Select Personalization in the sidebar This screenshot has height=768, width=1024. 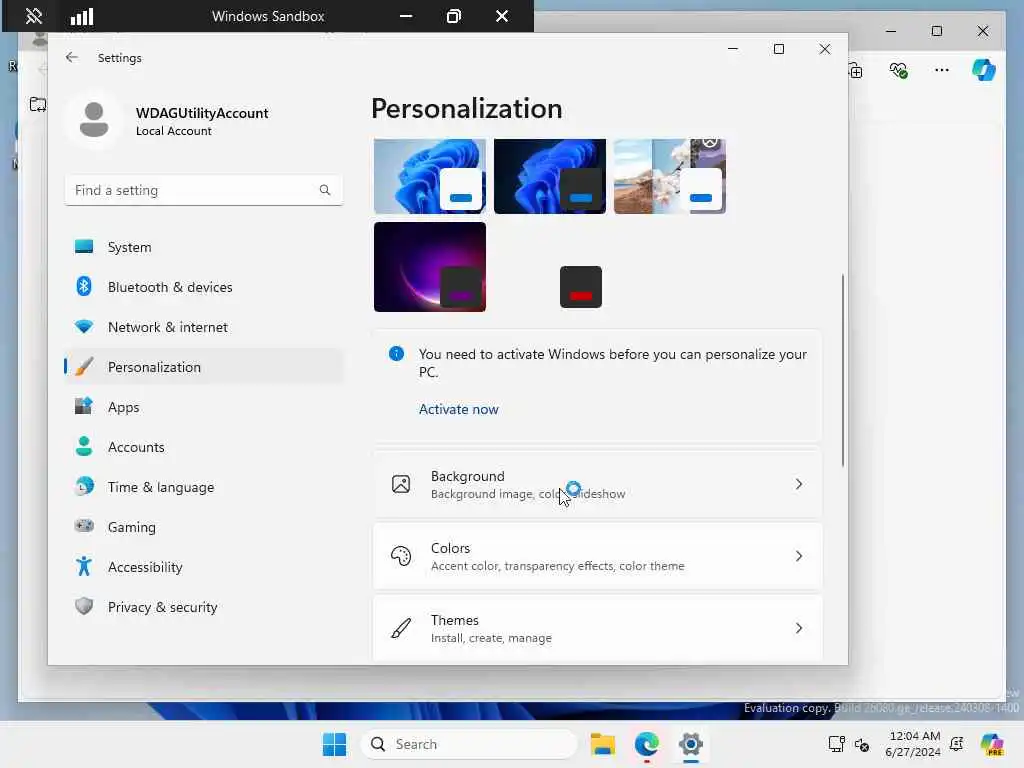(204, 367)
